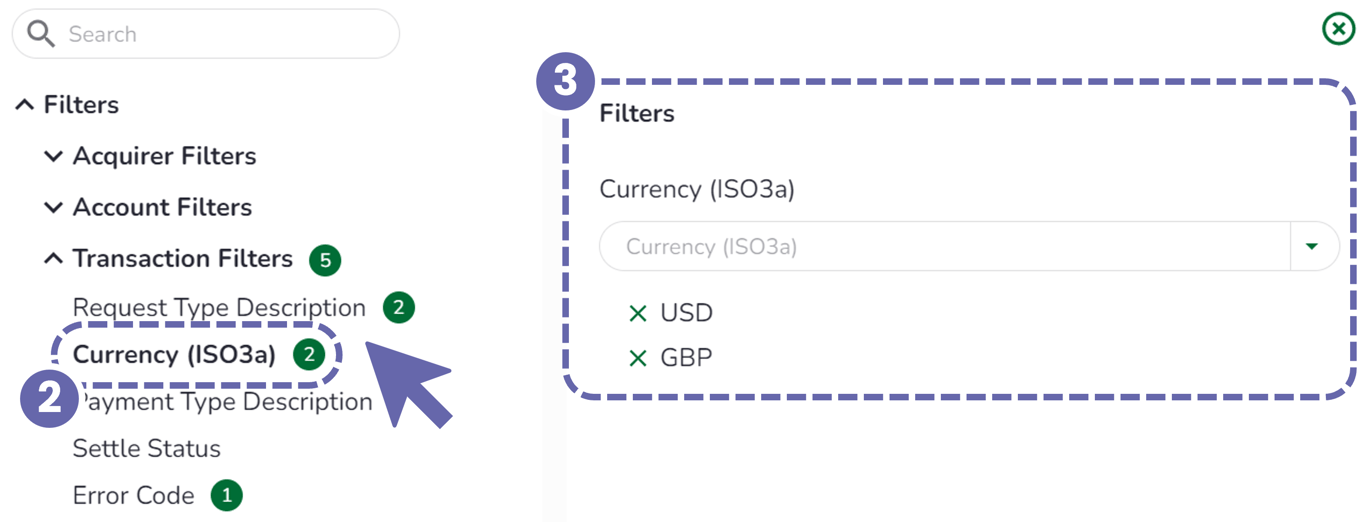Close the filters panel with X icon
This screenshot has width=1366, height=522.
(1338, 29)
